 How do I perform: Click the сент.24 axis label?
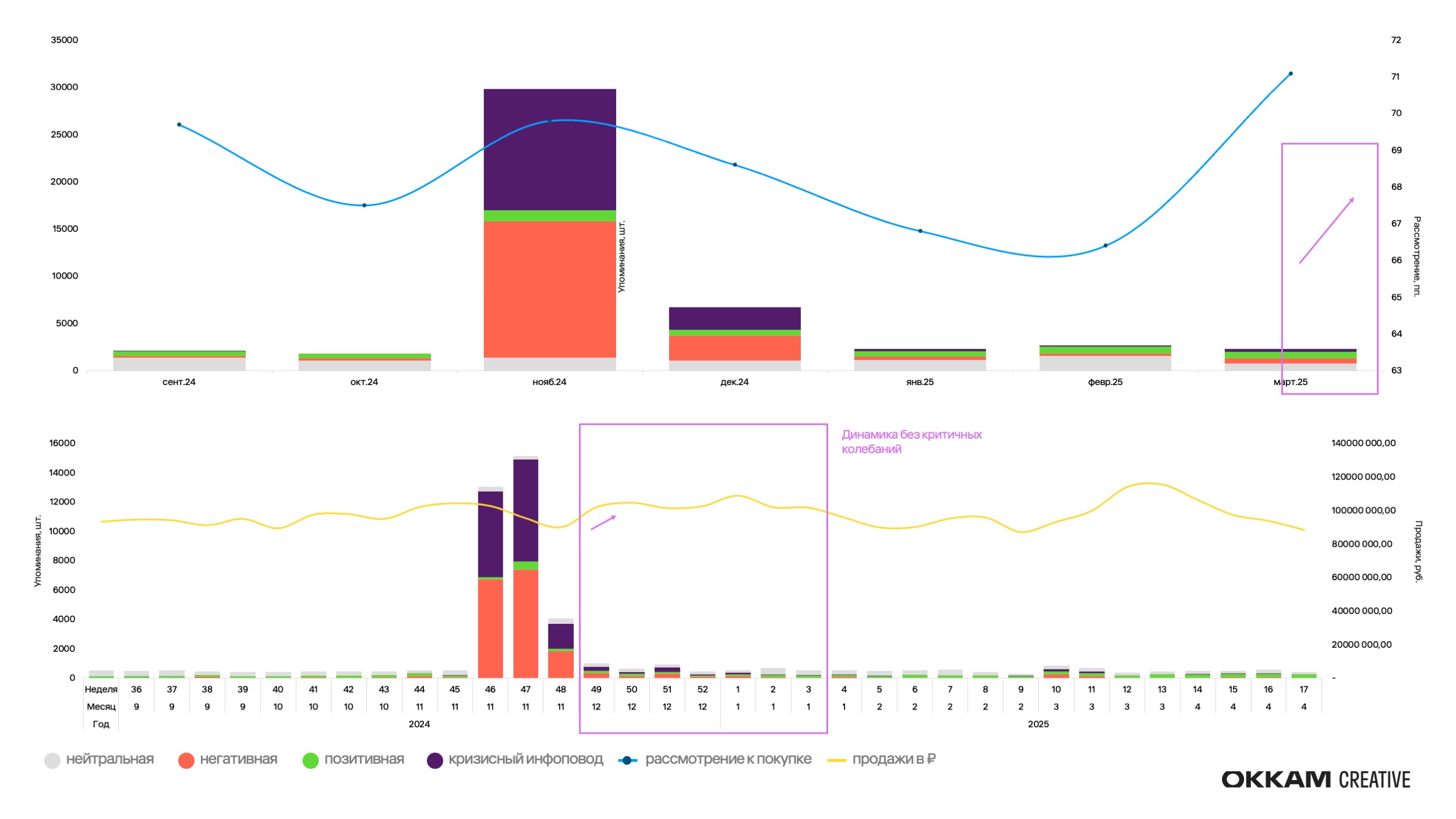pos(179,382)
